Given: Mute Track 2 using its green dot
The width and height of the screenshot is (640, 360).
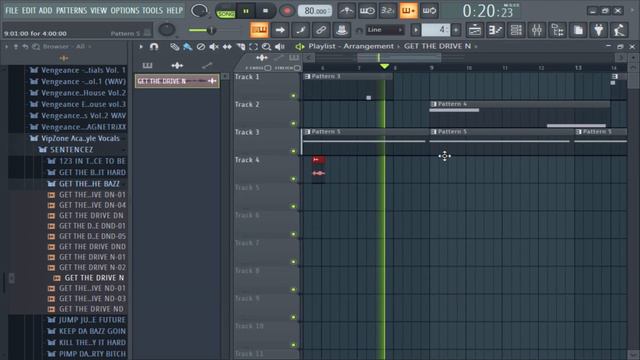Looking at the screenshot, I should click(293, 123).
